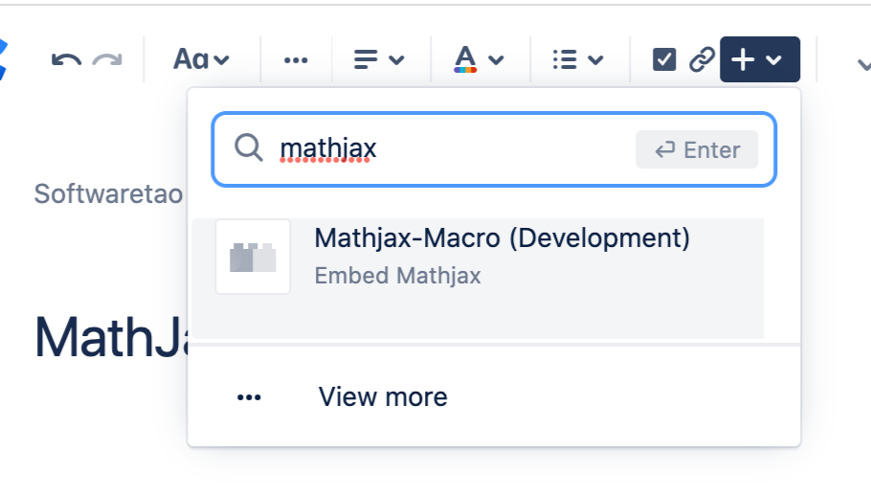
Task: Click the Undo arrow icon
Action: click(x=66, y=60)
